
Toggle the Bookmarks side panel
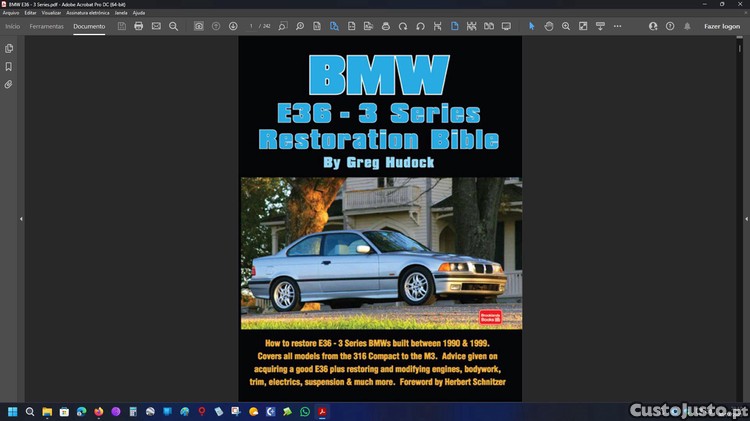[x=9, y=67]
